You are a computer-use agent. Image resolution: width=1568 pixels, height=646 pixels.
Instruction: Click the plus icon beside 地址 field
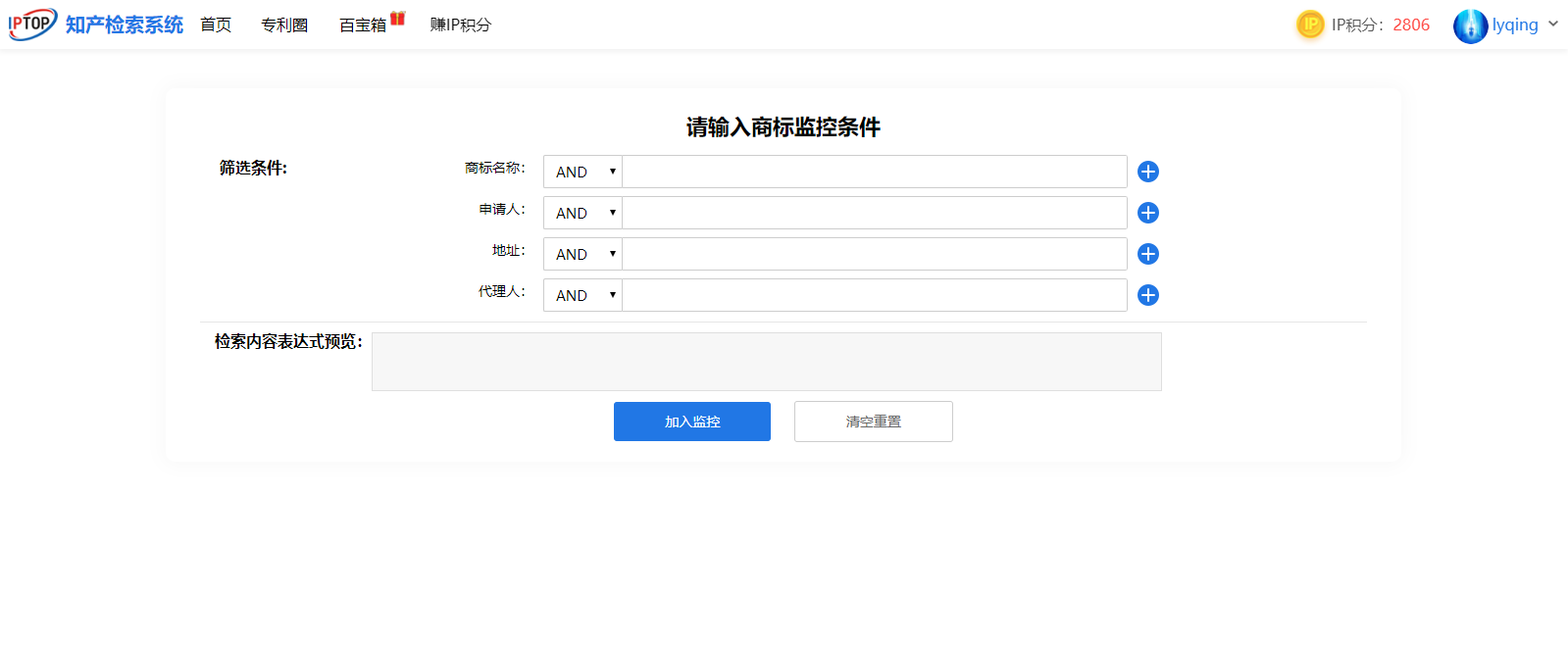pyautogui.click(x=1147, y=254)
